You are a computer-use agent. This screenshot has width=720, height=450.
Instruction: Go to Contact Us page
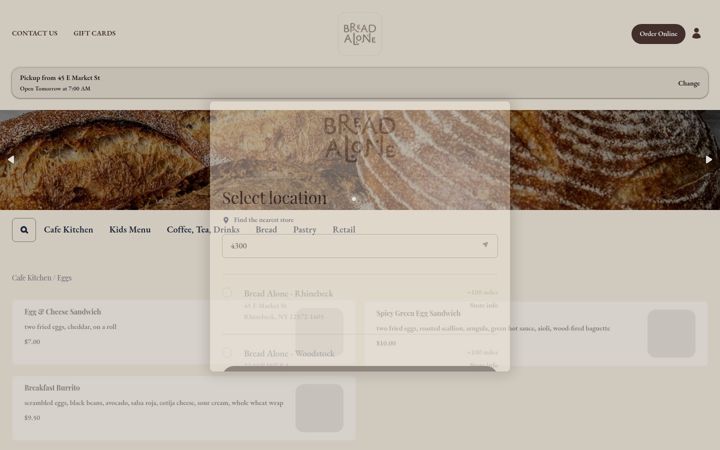tap(35, 33)
